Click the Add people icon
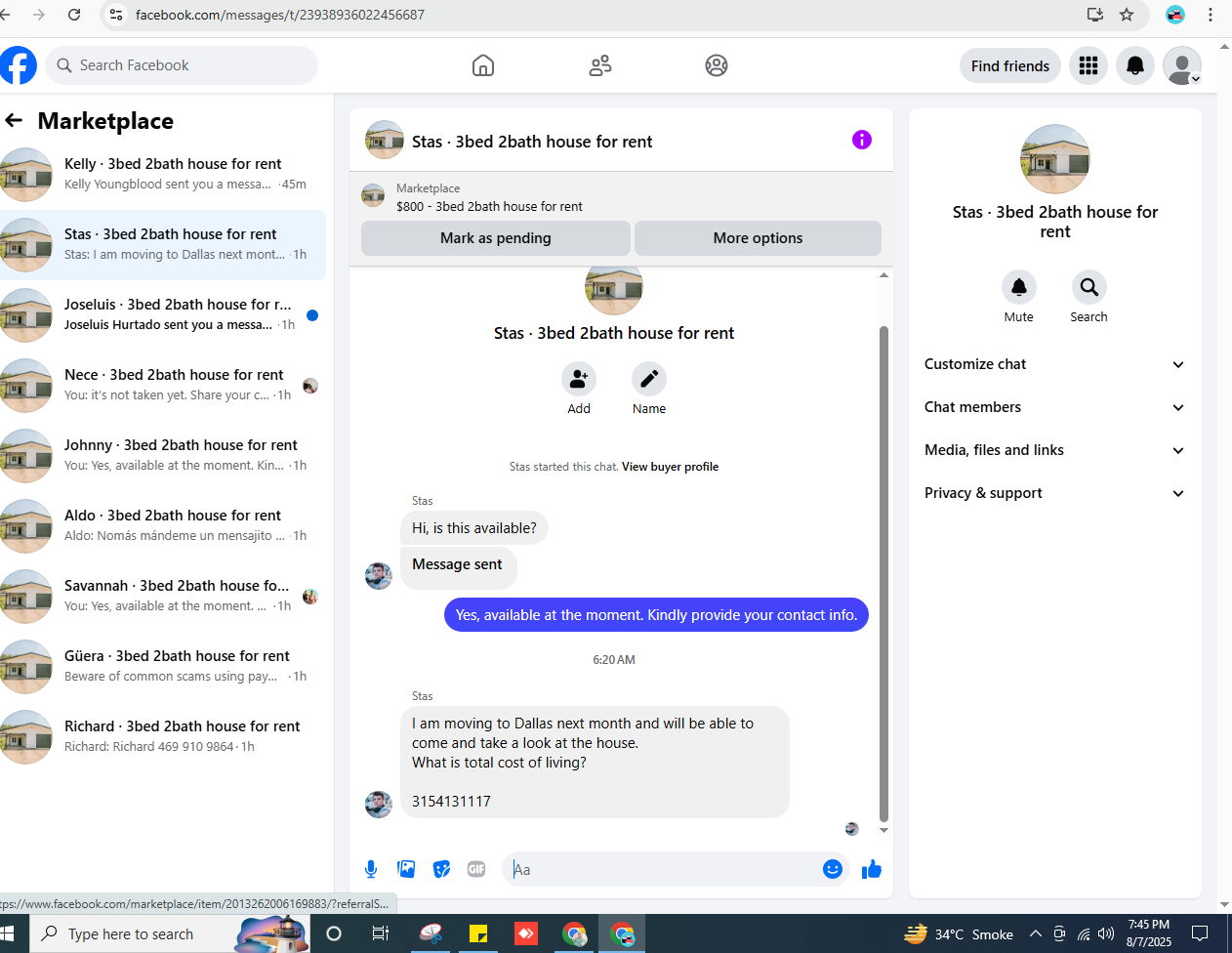The height and width of the screenshot is (953, 1232). tap(579, 379)
